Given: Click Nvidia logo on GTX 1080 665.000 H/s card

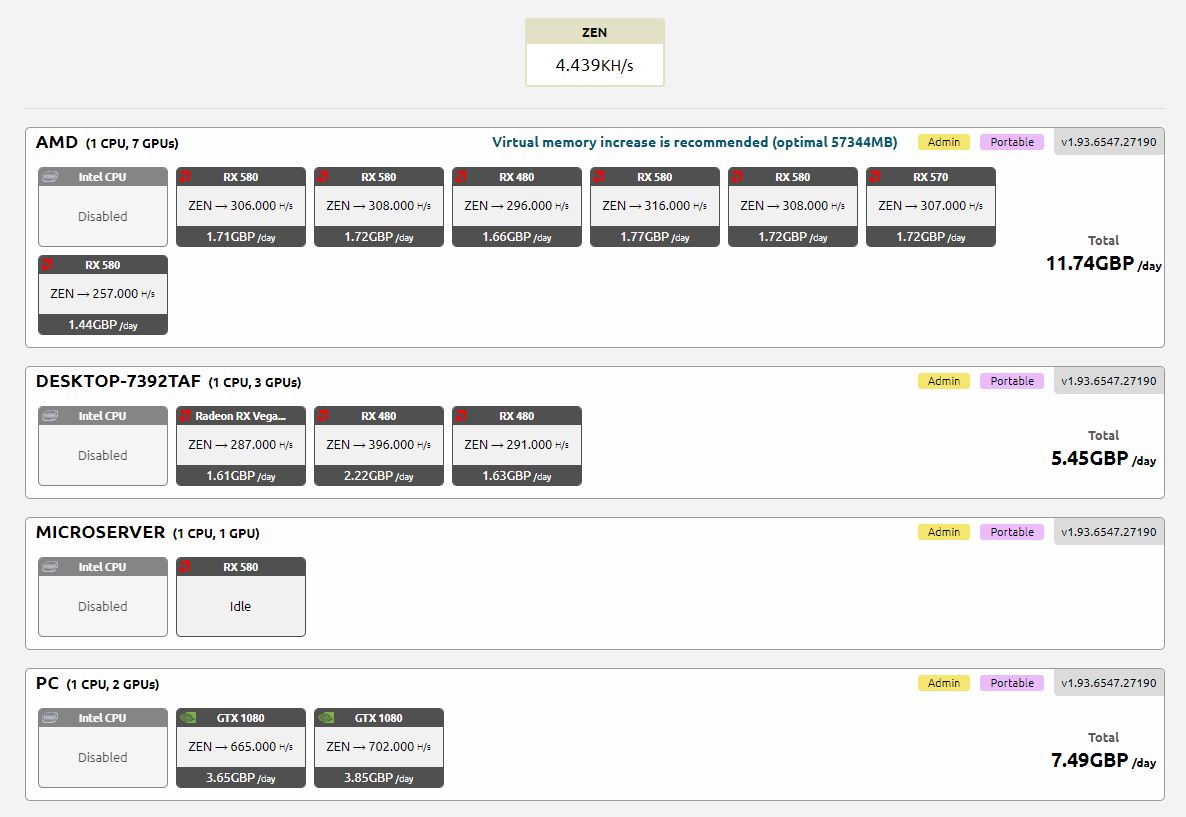Looking at the screenshot, I should tap(188, 717).
